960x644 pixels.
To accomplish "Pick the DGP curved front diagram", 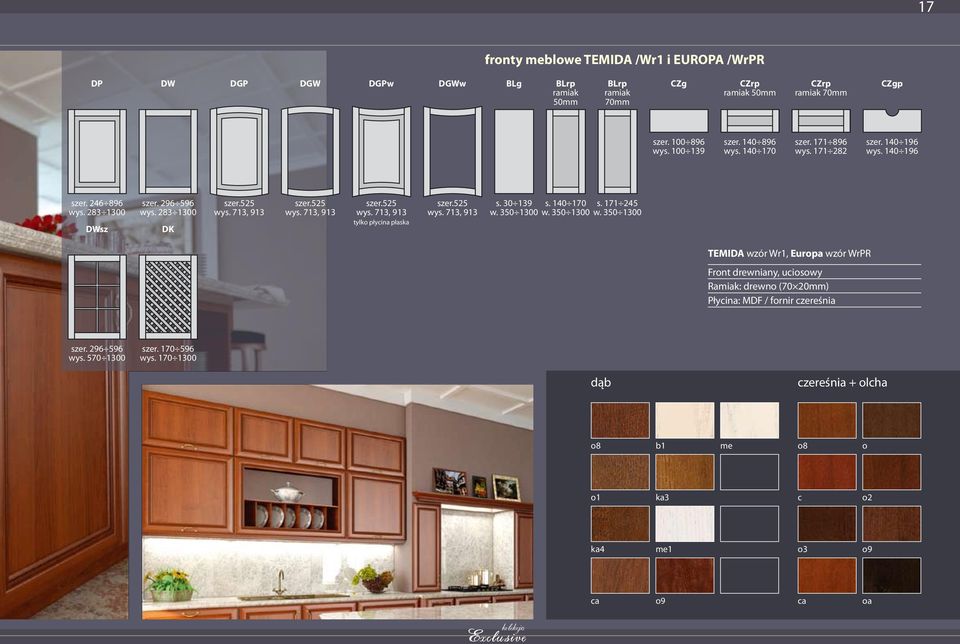I will click(239, 151).
